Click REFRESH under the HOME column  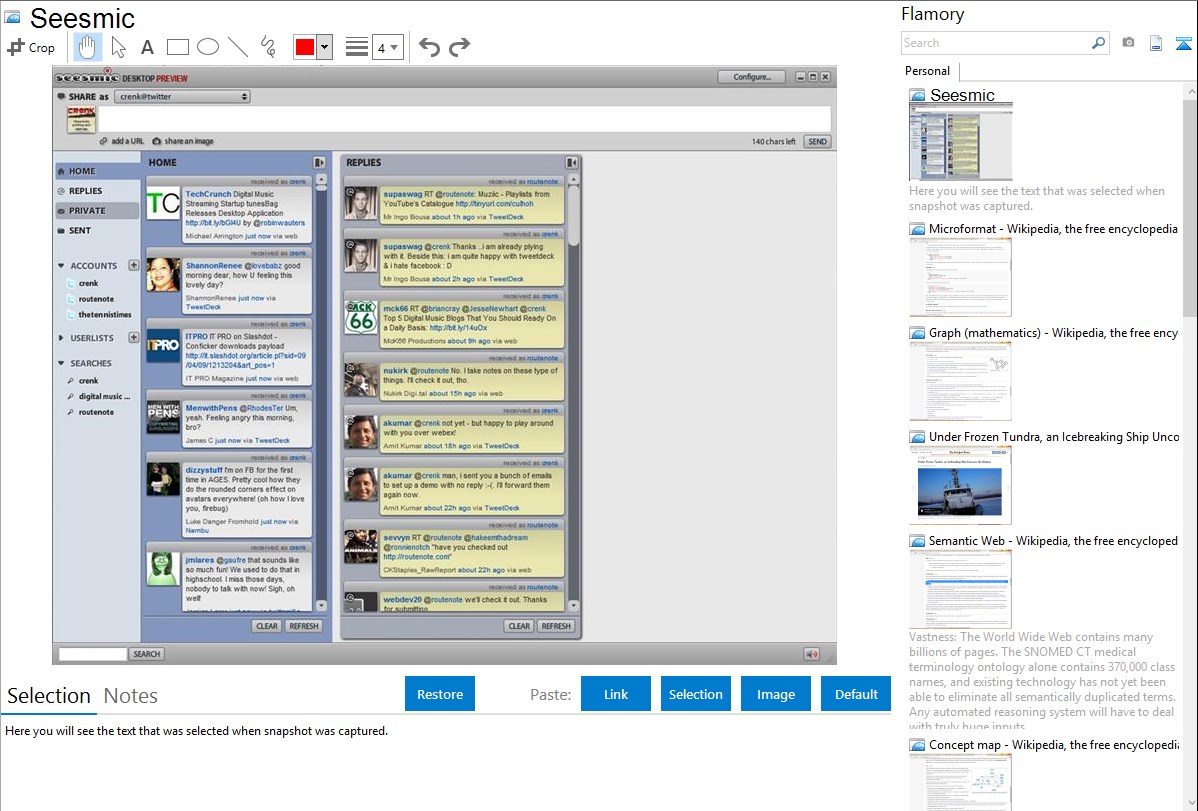pos(304,626)
